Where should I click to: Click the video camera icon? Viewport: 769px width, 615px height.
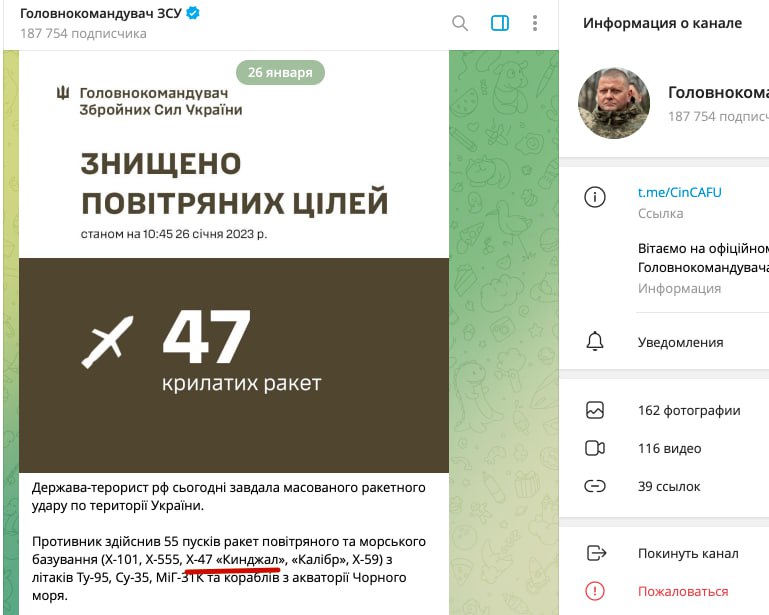pos(595,448)
